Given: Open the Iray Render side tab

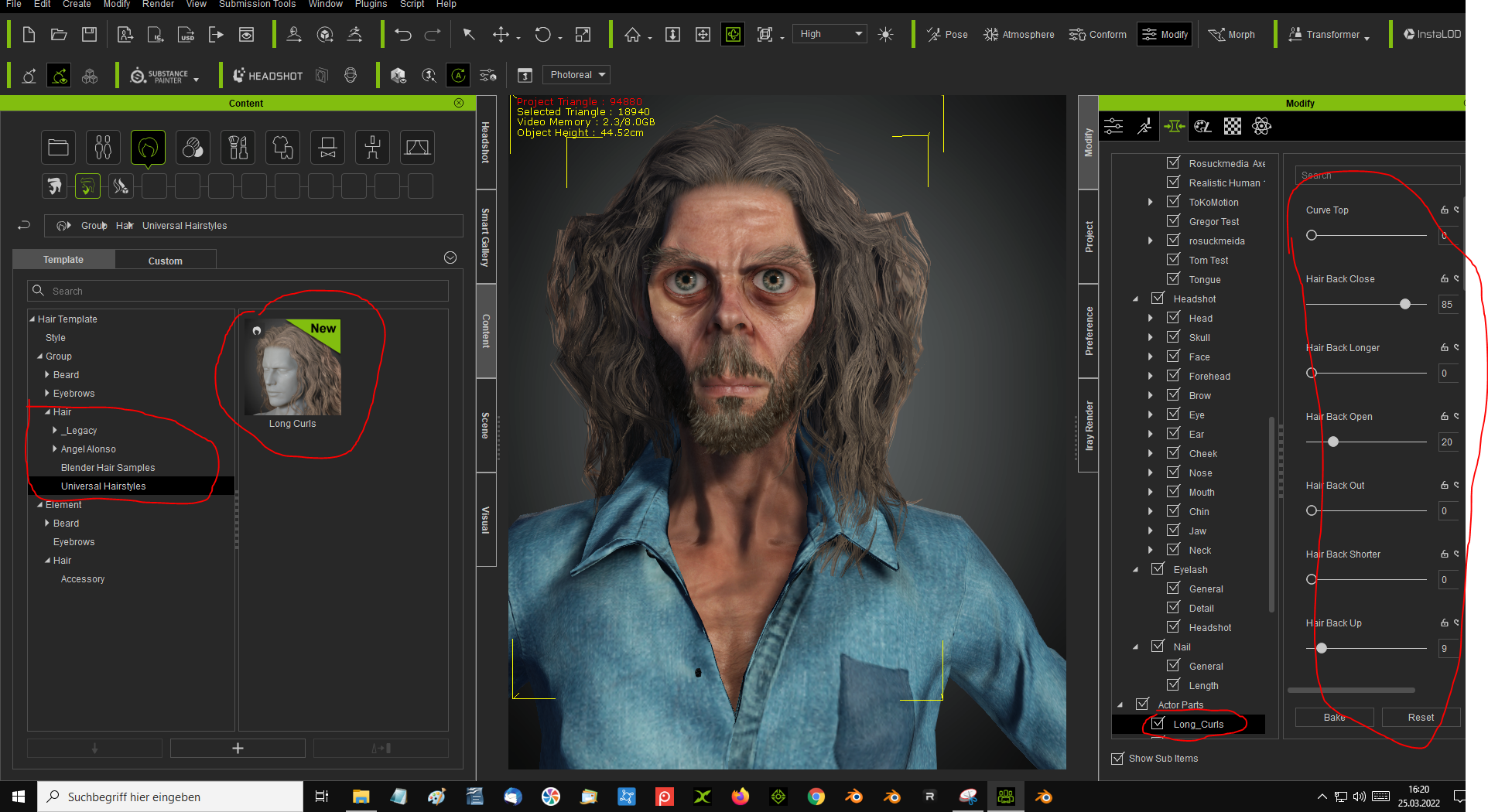Looking at the screenshot, I should (1089, 425).
